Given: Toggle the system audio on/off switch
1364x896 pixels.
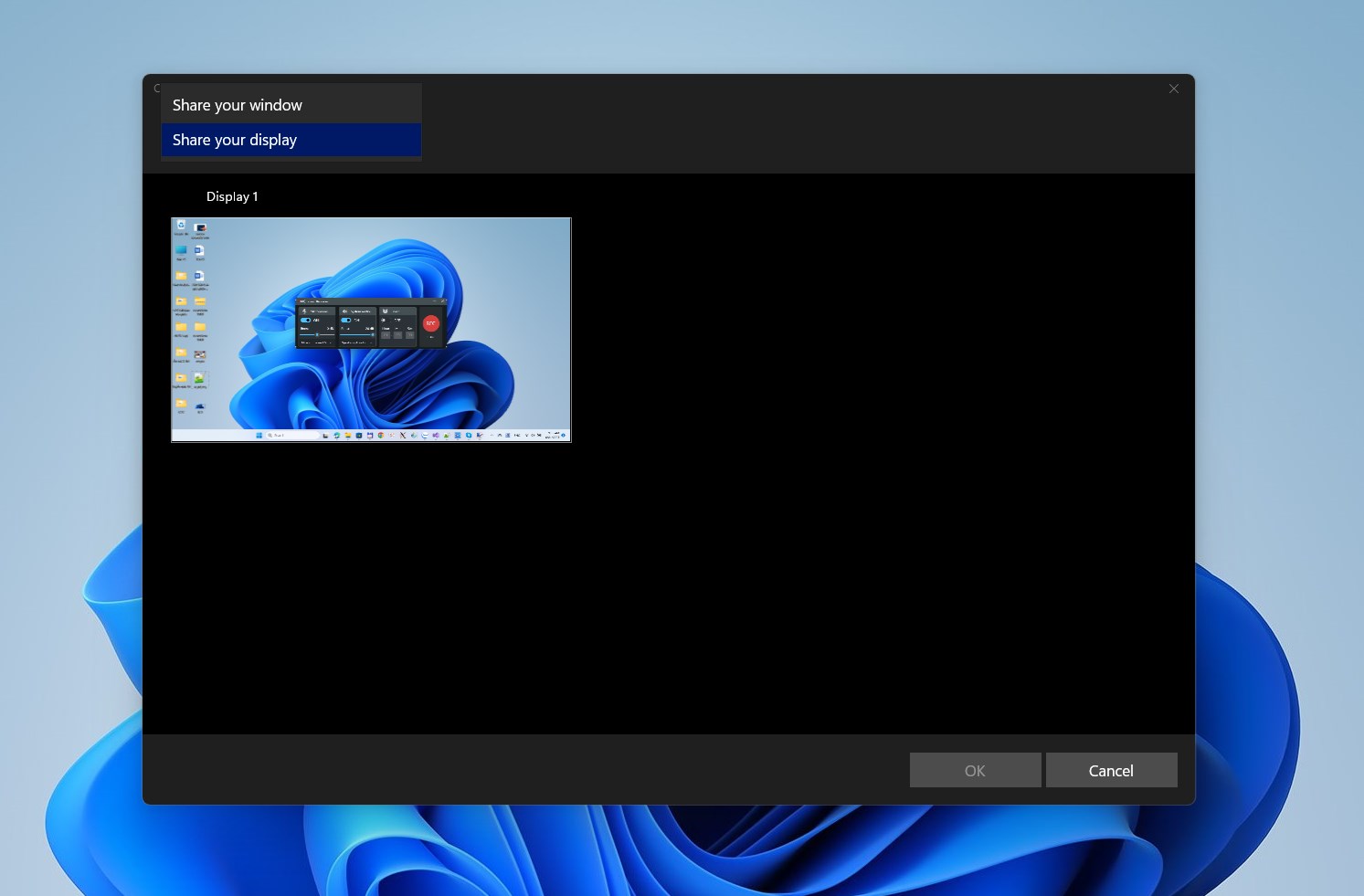Looking at the screenshot, I should point(345,320).
